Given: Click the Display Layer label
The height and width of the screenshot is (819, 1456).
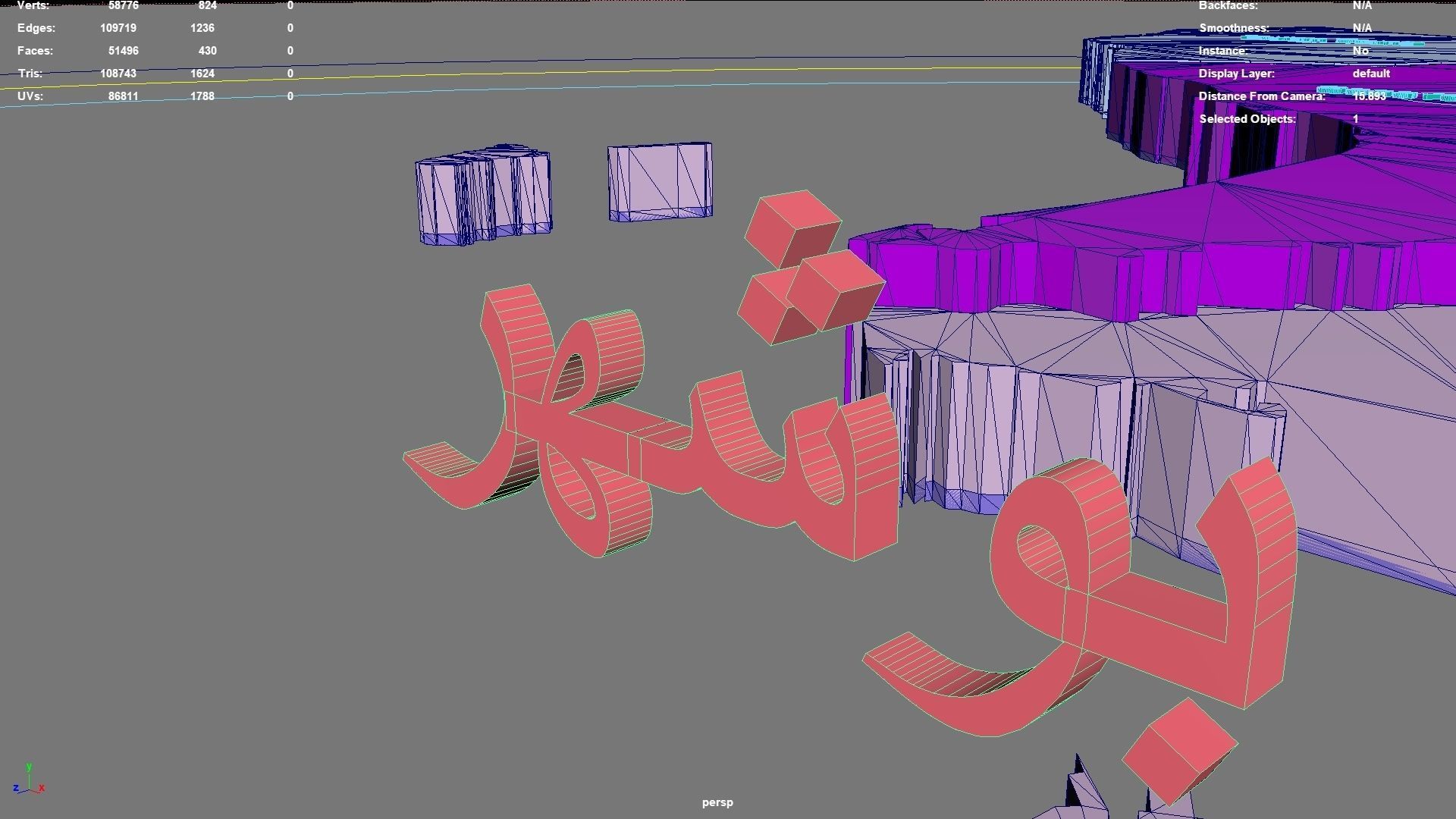Looking at the screenshot, I should [1236, 74].
